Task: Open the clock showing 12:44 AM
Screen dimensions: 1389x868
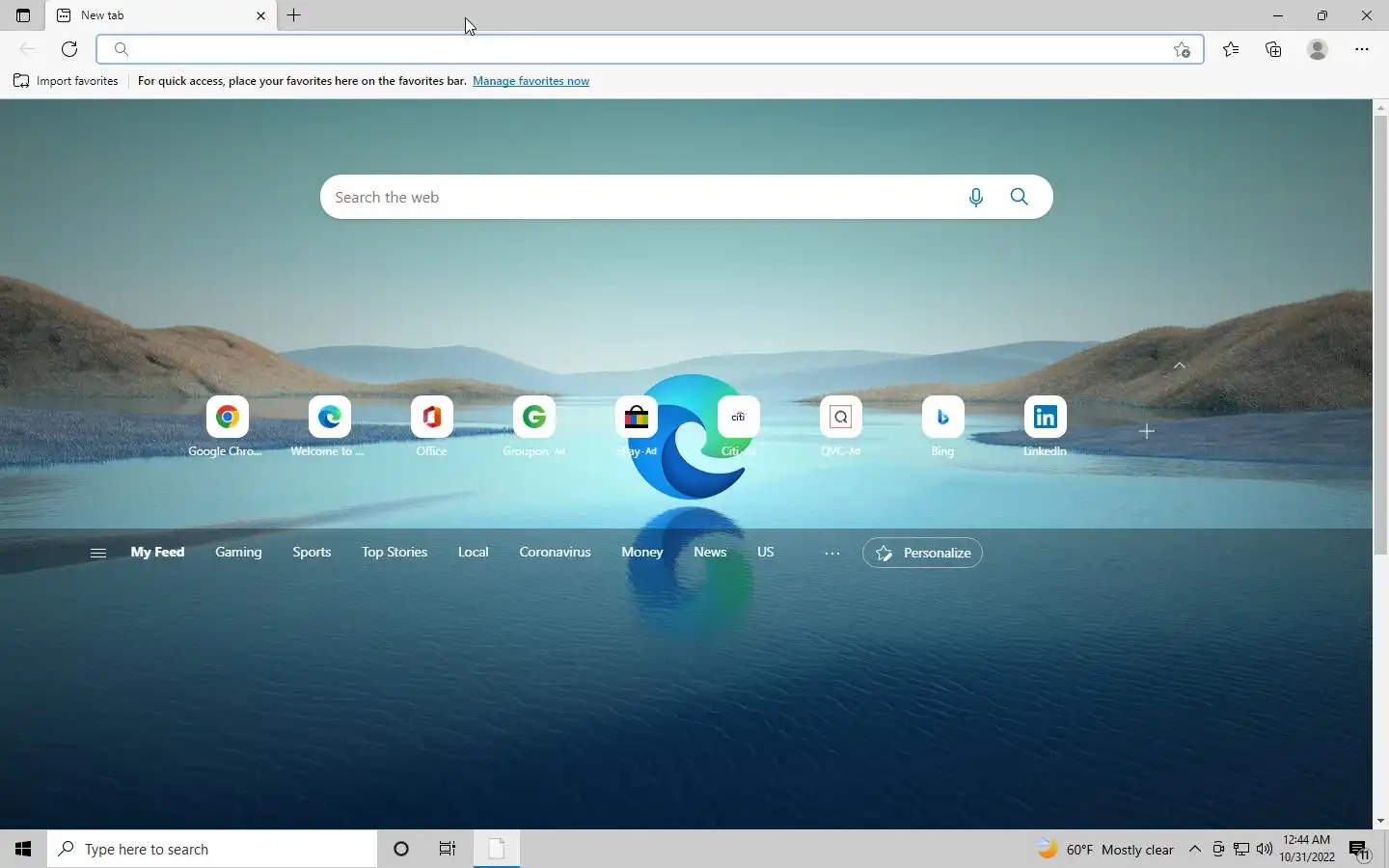Action: [1308, 849]
